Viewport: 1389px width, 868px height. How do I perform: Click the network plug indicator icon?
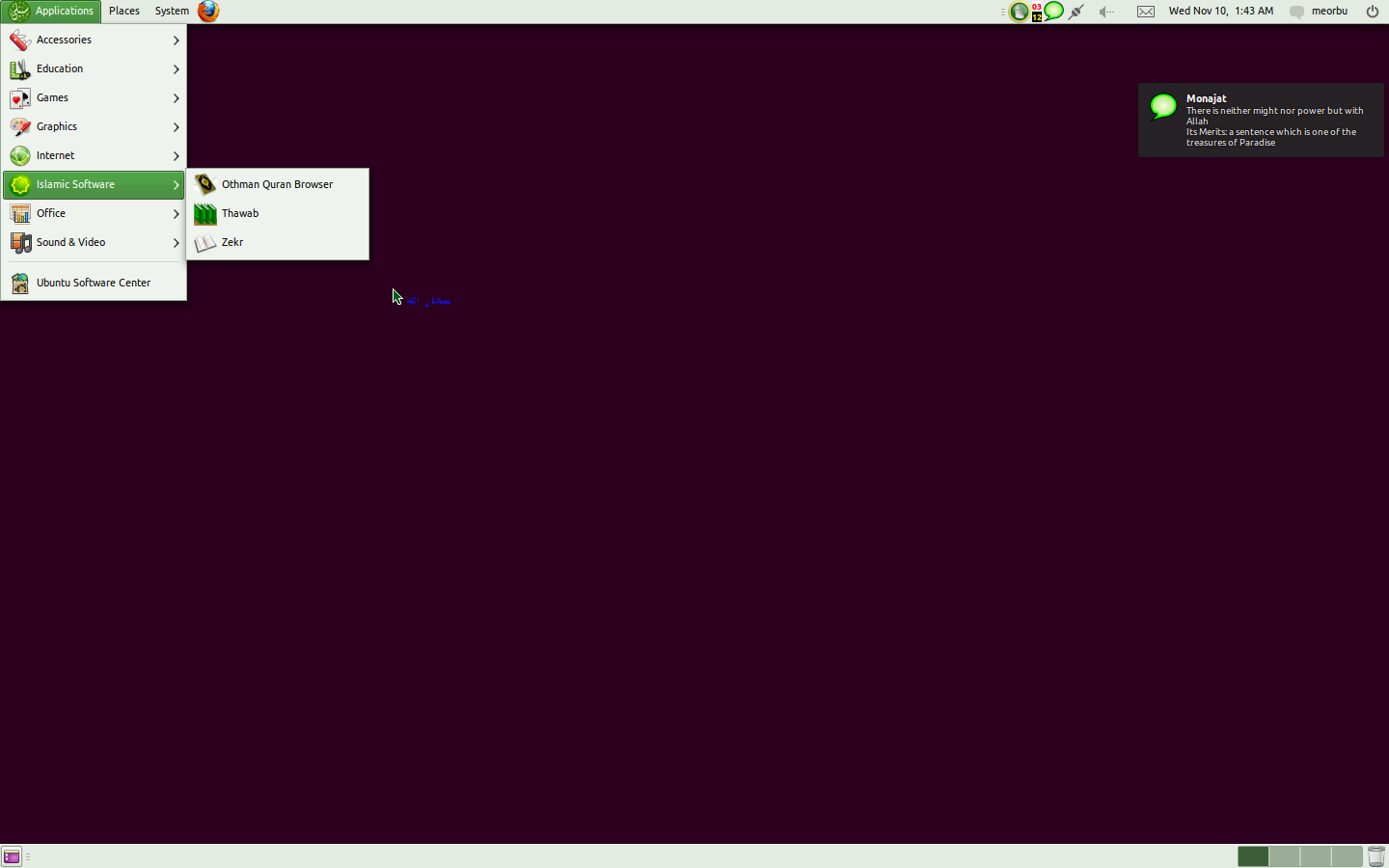coord(1076,11)
